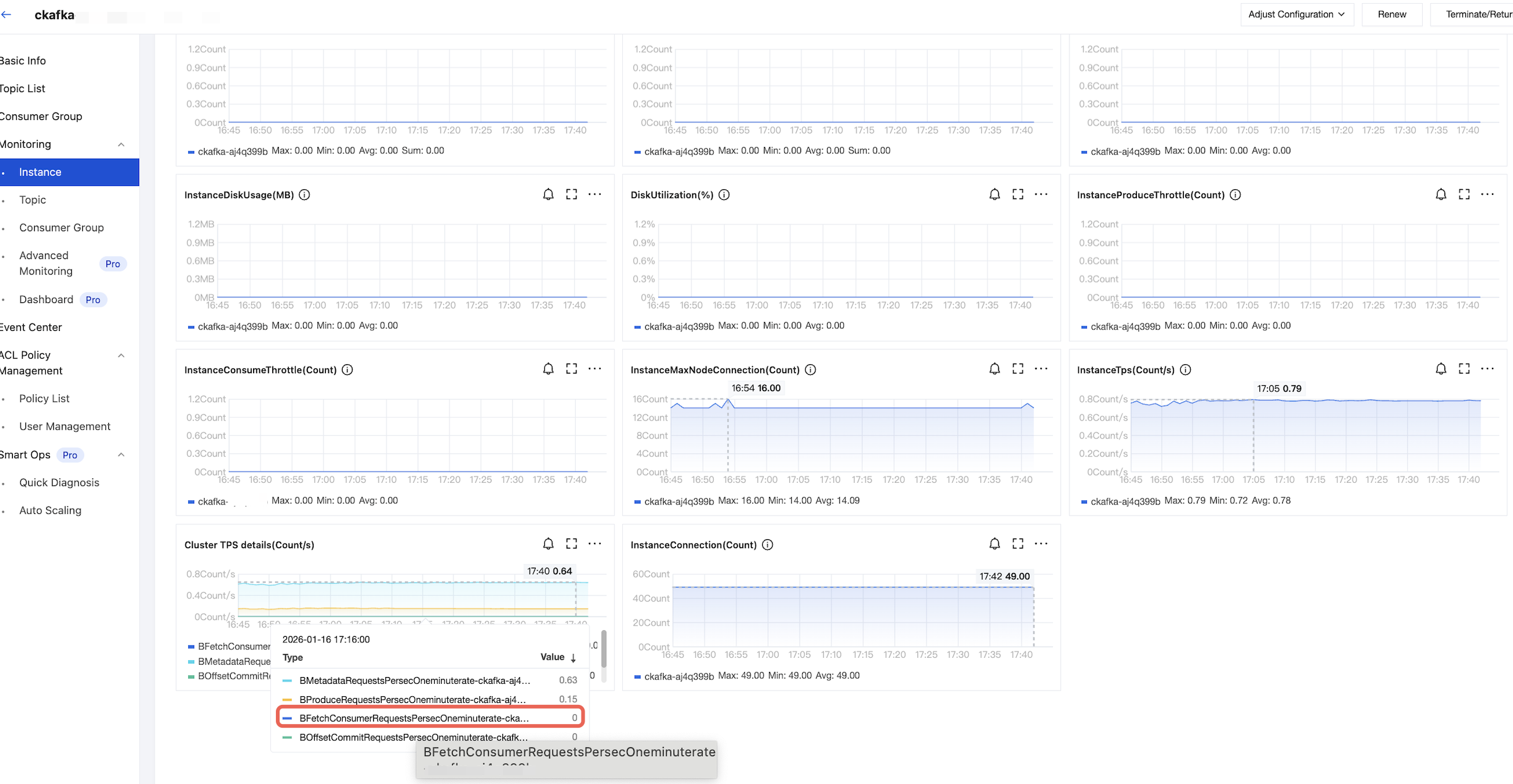Click info icon next to InstanceTps title
The width and height of the screenshot is (1513, 784).
tap(1185, 370)
